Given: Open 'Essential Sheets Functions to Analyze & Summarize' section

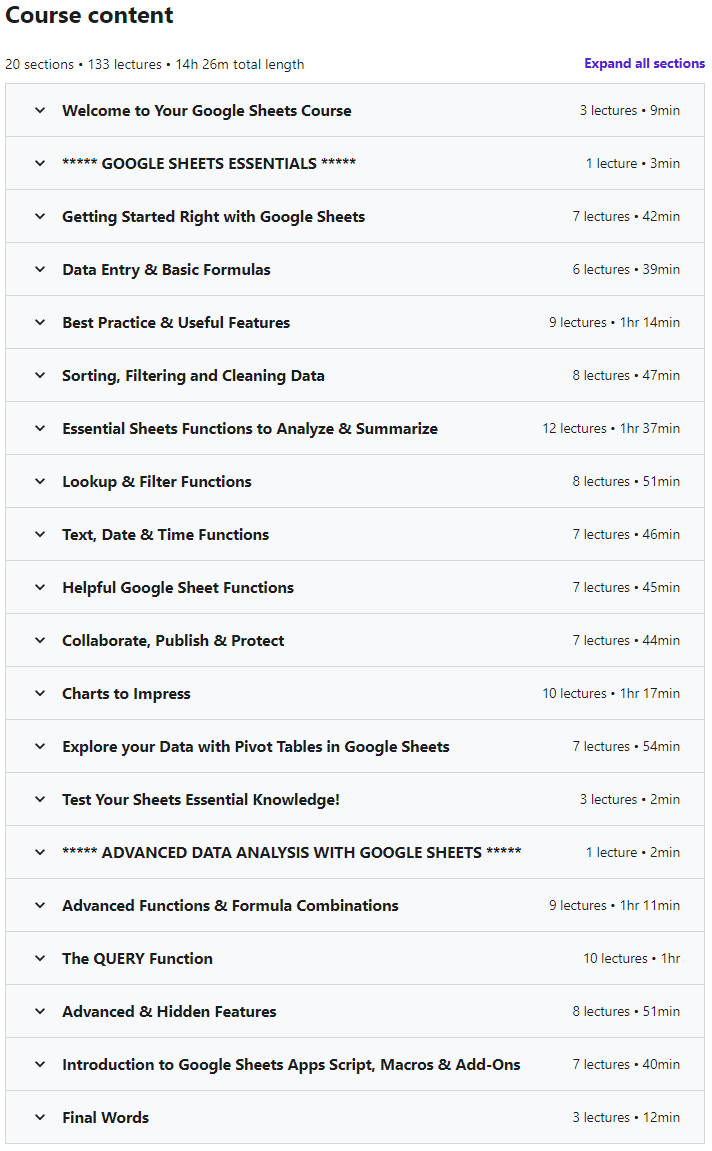Looking at the screenshot, I should click(249, 428).
